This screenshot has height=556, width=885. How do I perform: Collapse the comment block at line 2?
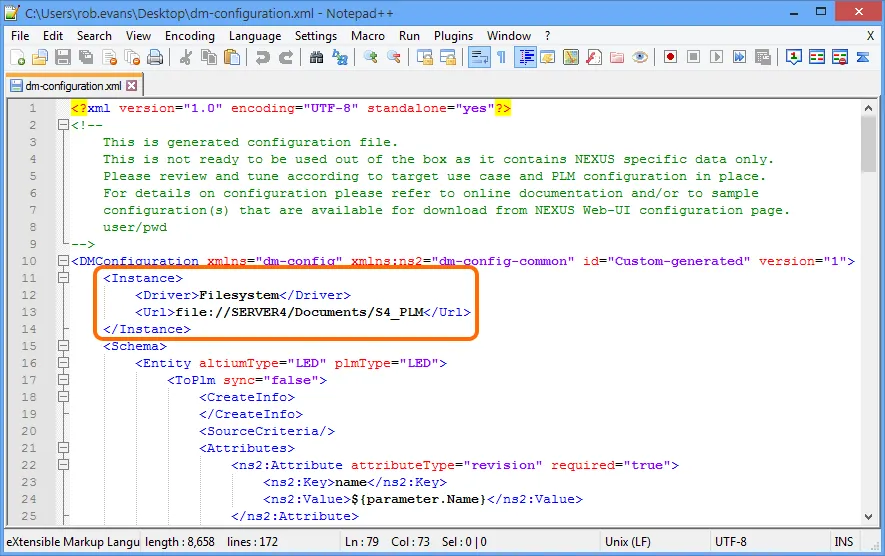(x=63, y=125)
